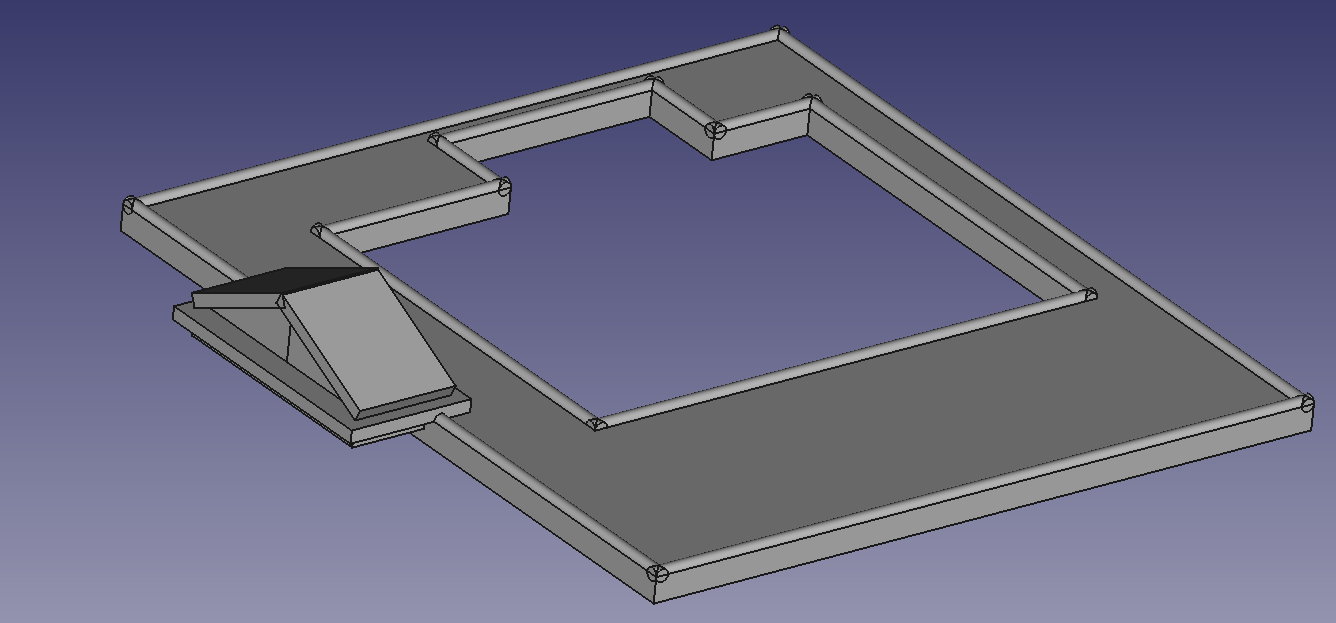Image resolution: width=1336 pixels, height=623 pixels.
Task: Click the vertex circle at the frame's nearest corner
Action: tap(657, 574)
